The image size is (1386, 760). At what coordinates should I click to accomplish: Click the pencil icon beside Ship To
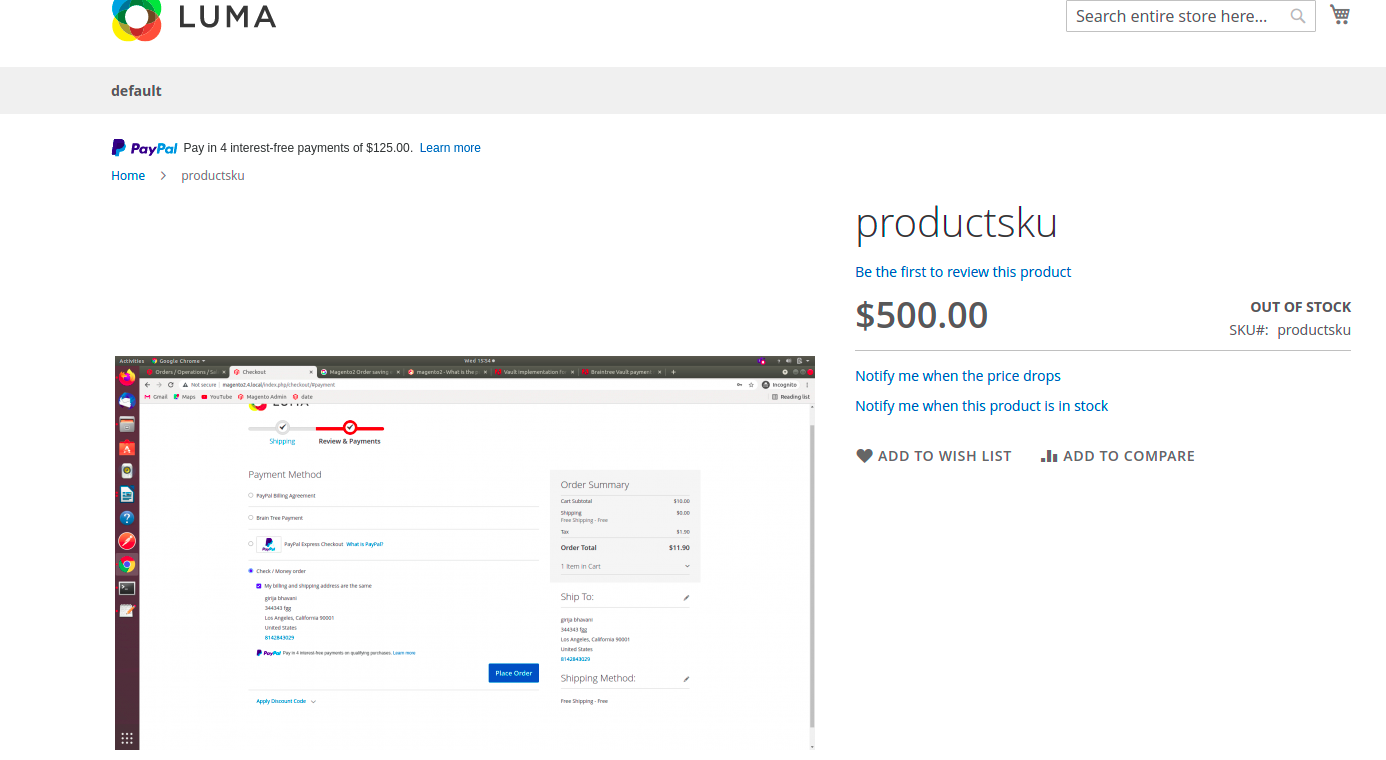pos(686,597)
